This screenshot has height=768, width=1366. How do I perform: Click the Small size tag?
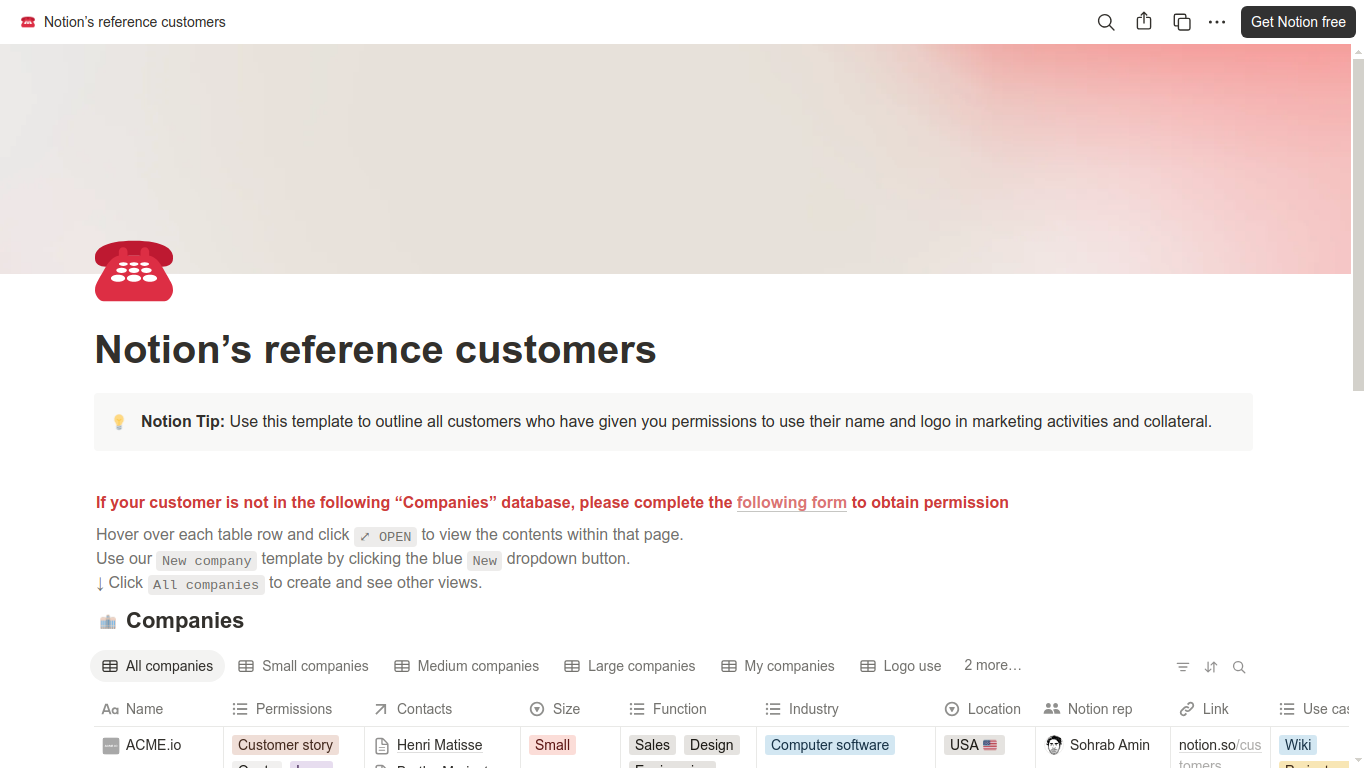point(552,745)
